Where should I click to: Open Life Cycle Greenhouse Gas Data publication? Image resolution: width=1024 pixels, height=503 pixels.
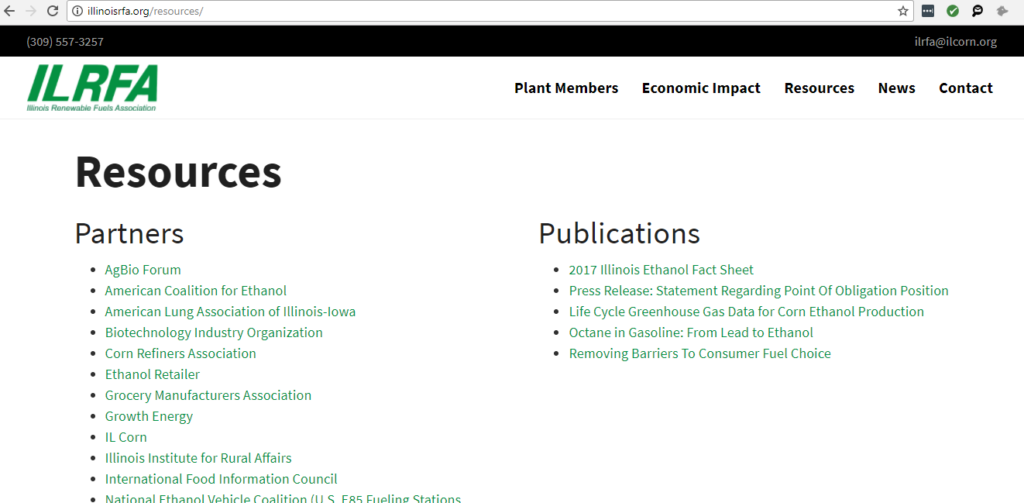746,312
